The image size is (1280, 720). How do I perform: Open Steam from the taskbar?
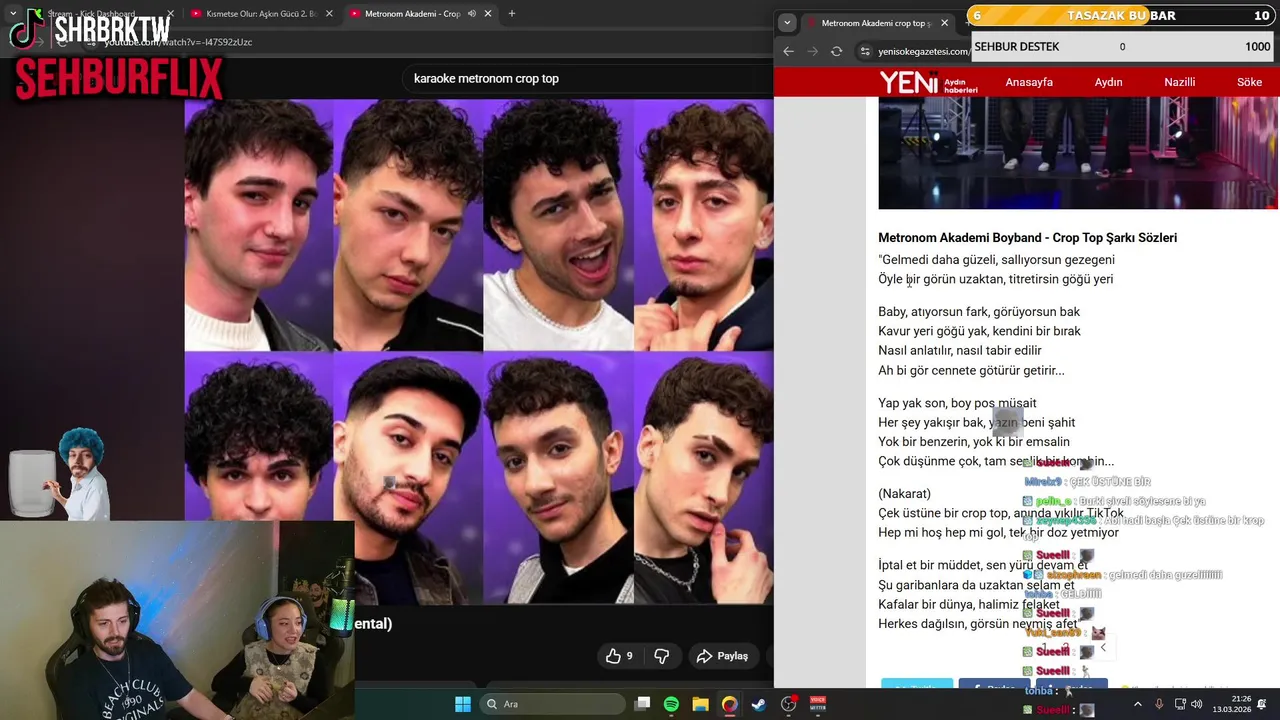[x=758, y=704]
